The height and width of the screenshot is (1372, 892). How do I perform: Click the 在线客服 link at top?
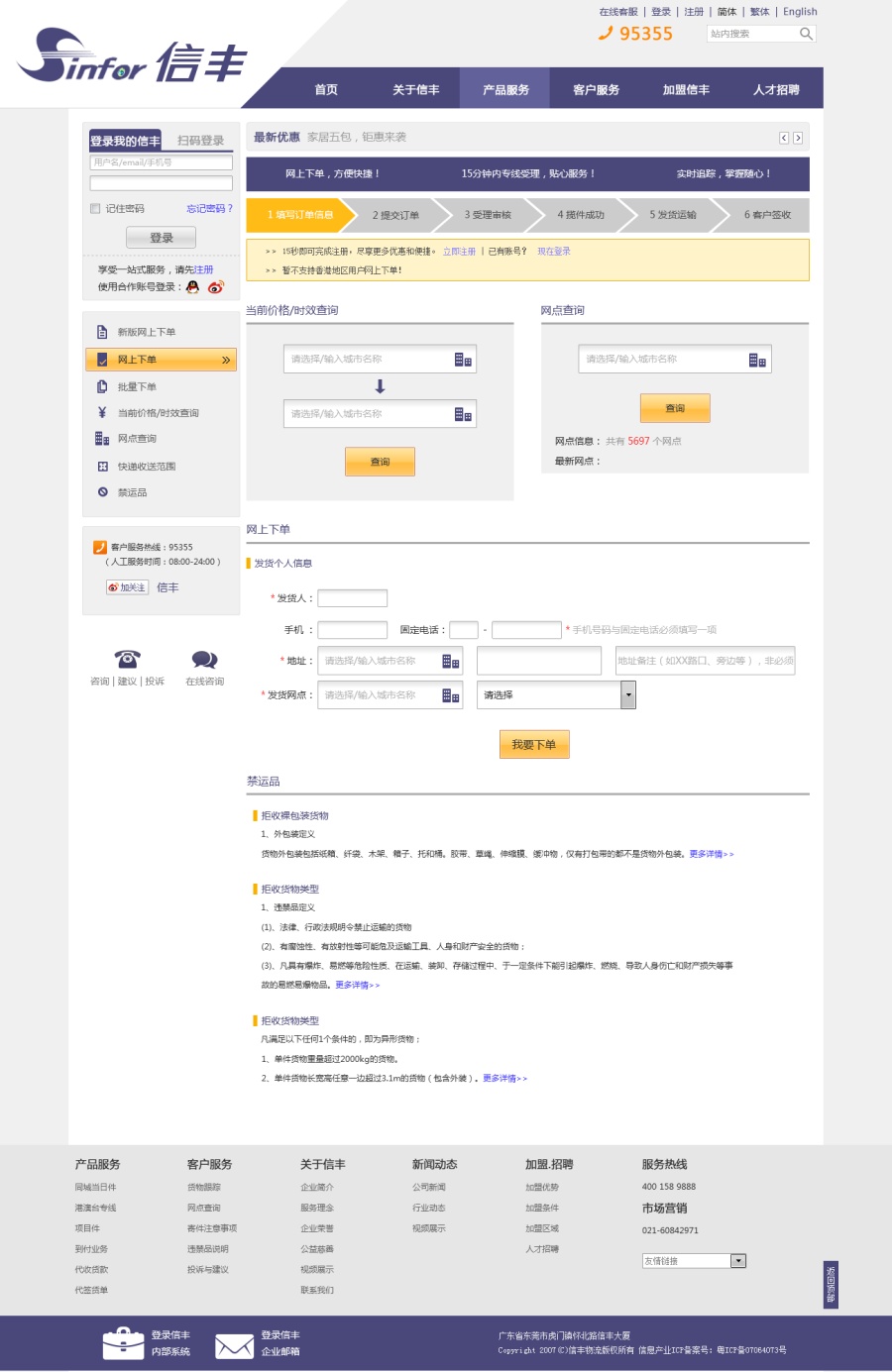click(x=618, y=12)
